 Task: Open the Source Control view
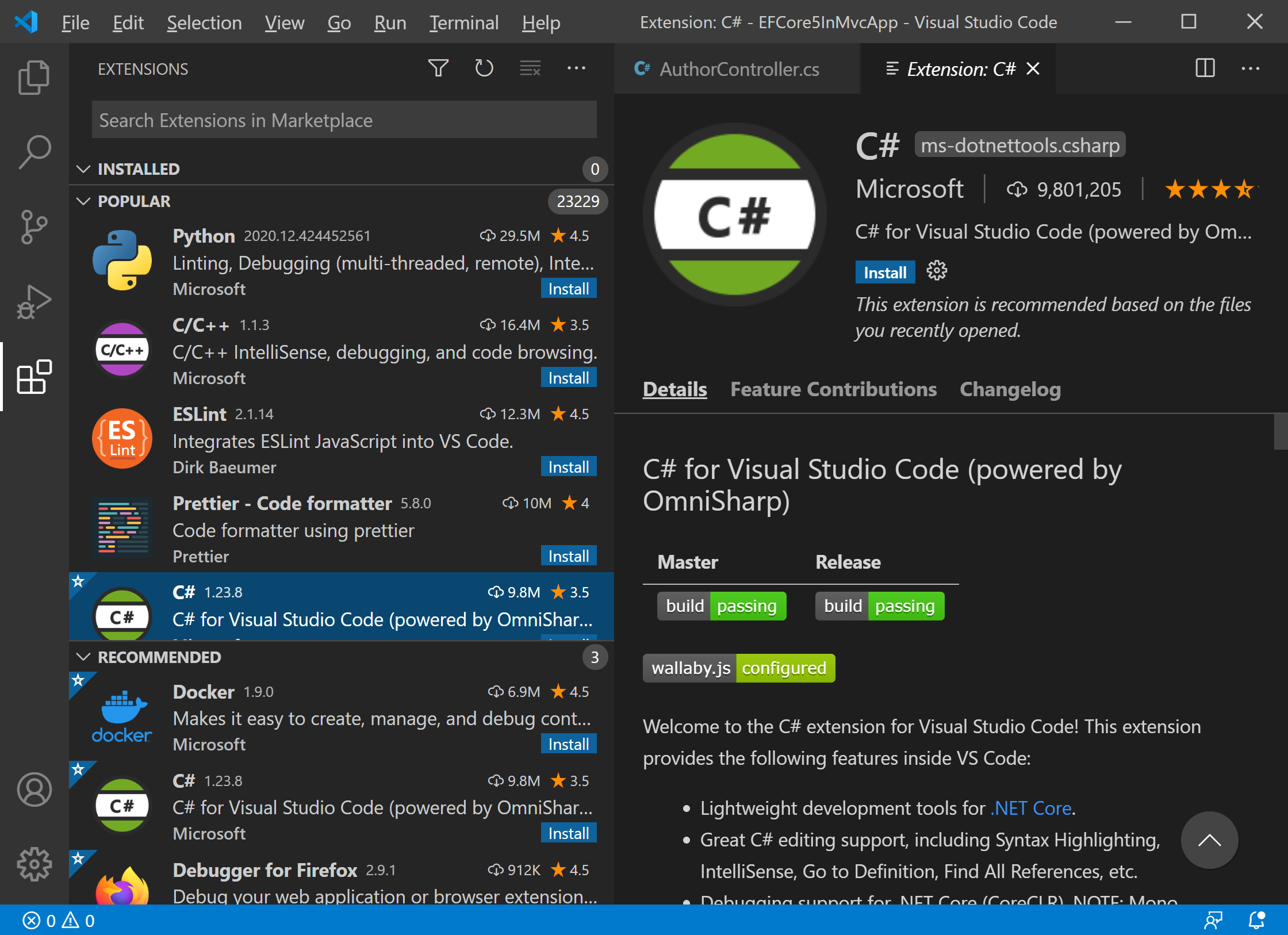34,227
